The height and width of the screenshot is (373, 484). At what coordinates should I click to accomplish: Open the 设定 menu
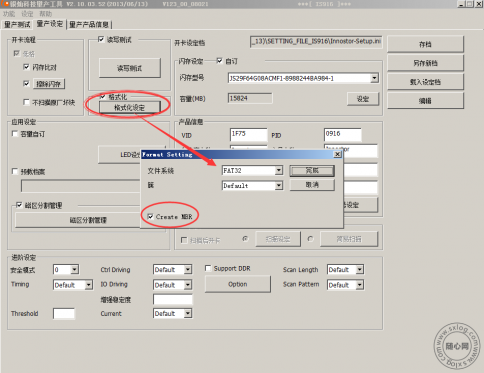(27, 14)
